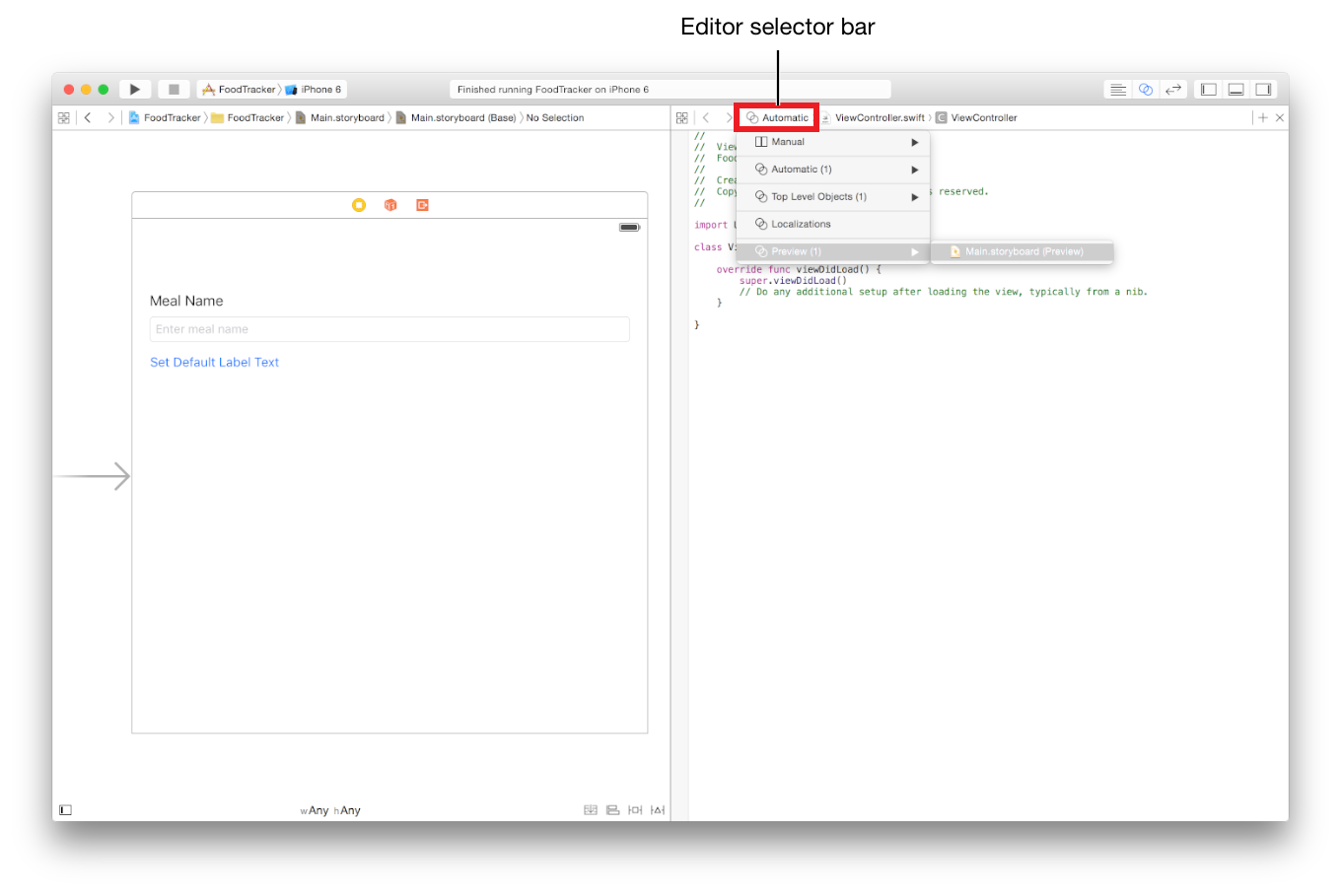This screenshot has width=1341, height=896.
Task: Choose Manual from the editor menu
Action: (x=832, y=142)
